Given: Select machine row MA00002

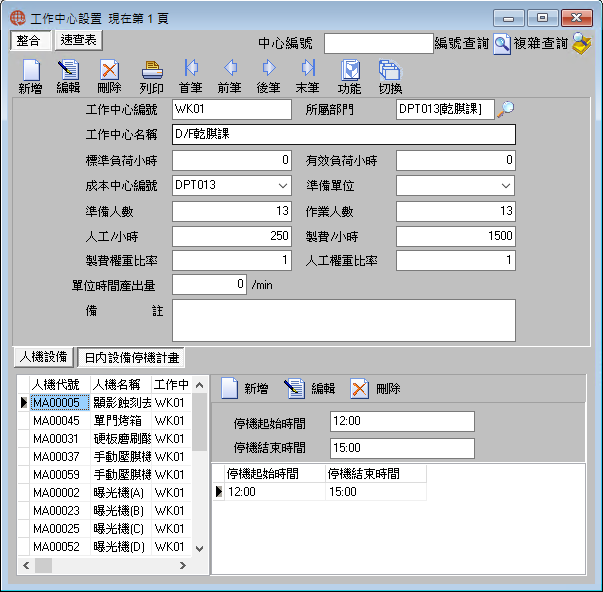Looking at the screenshot, I should [105, 493].
